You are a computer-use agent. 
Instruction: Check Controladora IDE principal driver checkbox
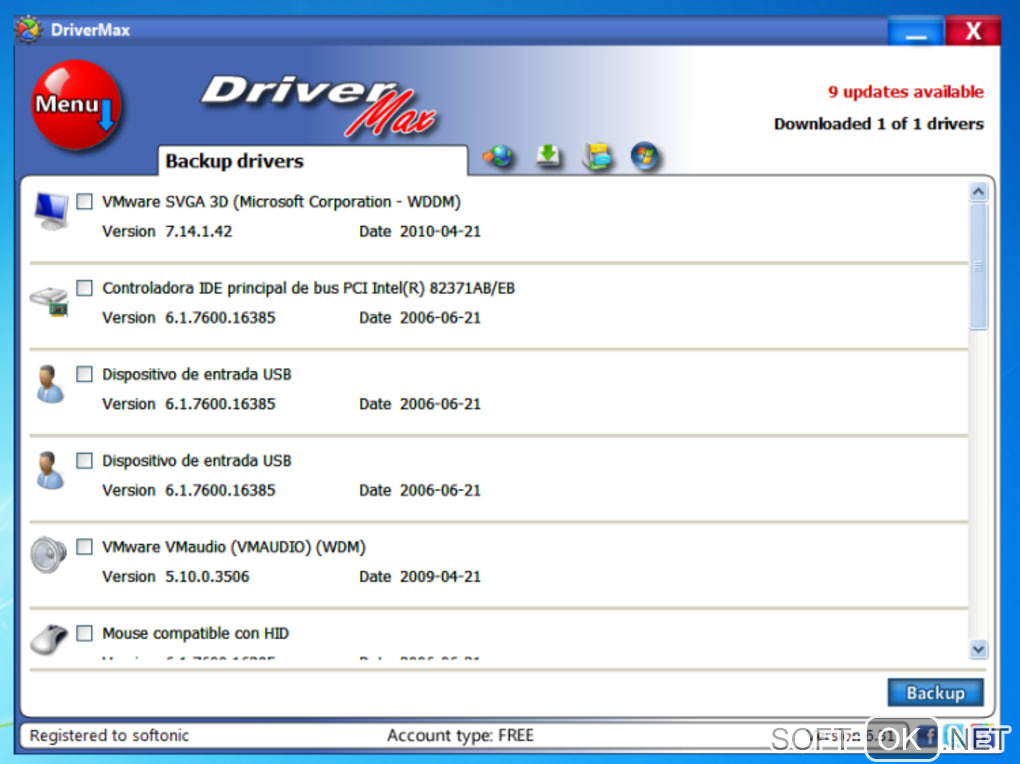click(x=85, y=288)
